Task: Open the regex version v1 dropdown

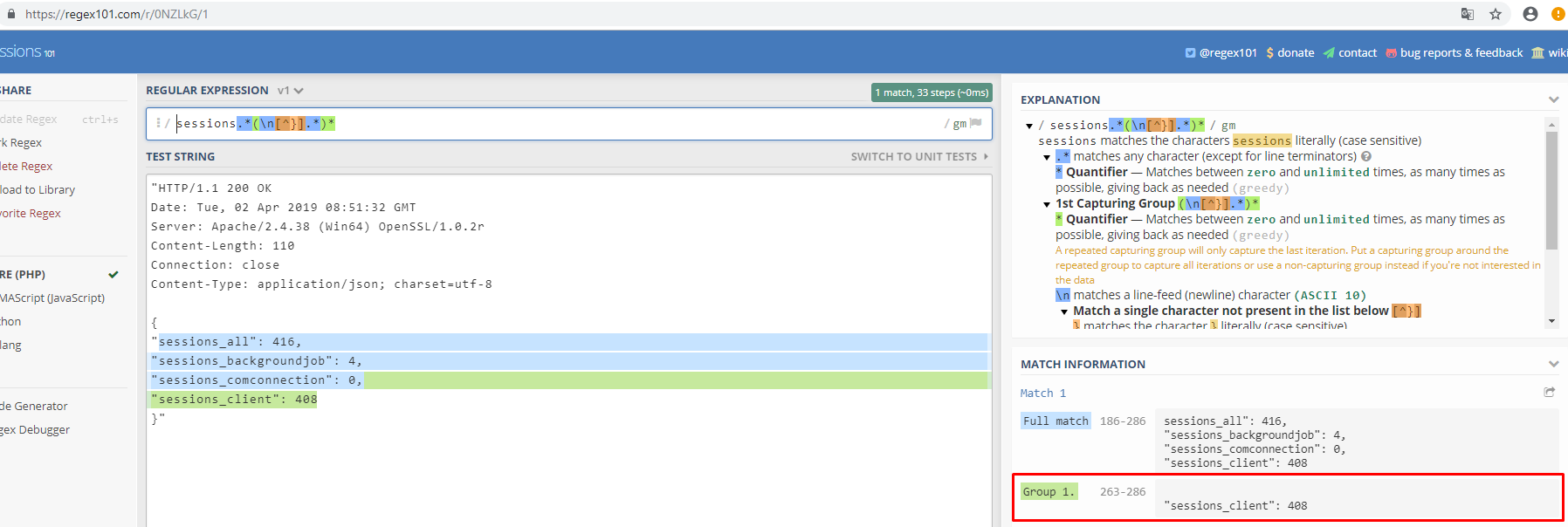Action: pyautogui.click(x=291, y=91)
